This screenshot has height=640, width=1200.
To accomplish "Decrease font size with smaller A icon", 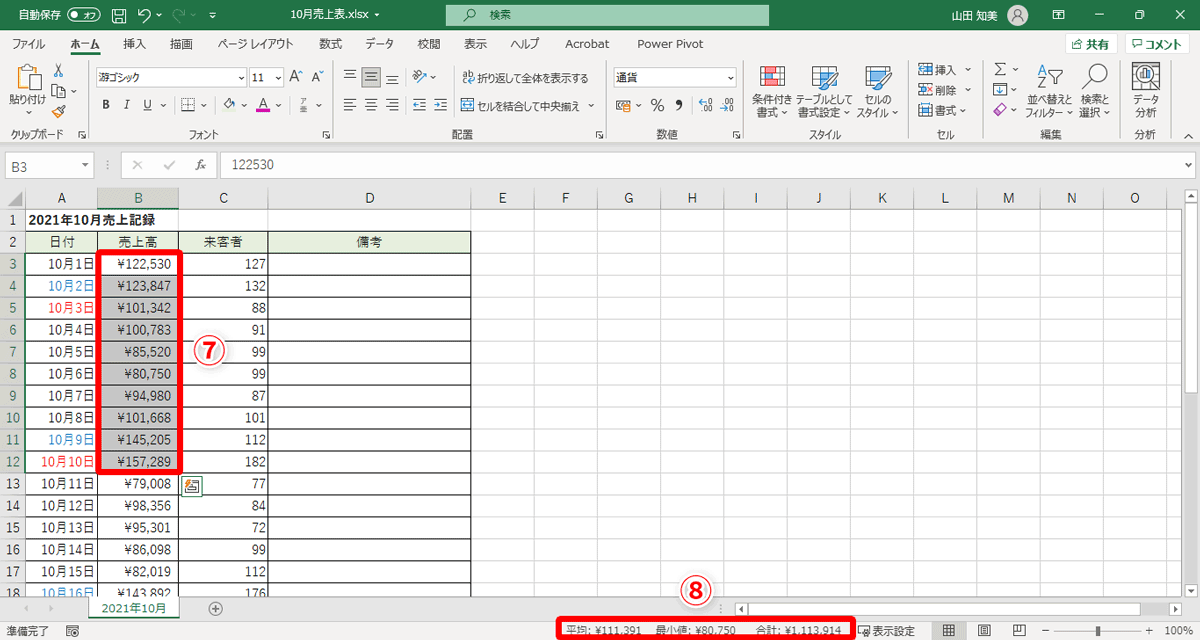I will click(318, 77).
